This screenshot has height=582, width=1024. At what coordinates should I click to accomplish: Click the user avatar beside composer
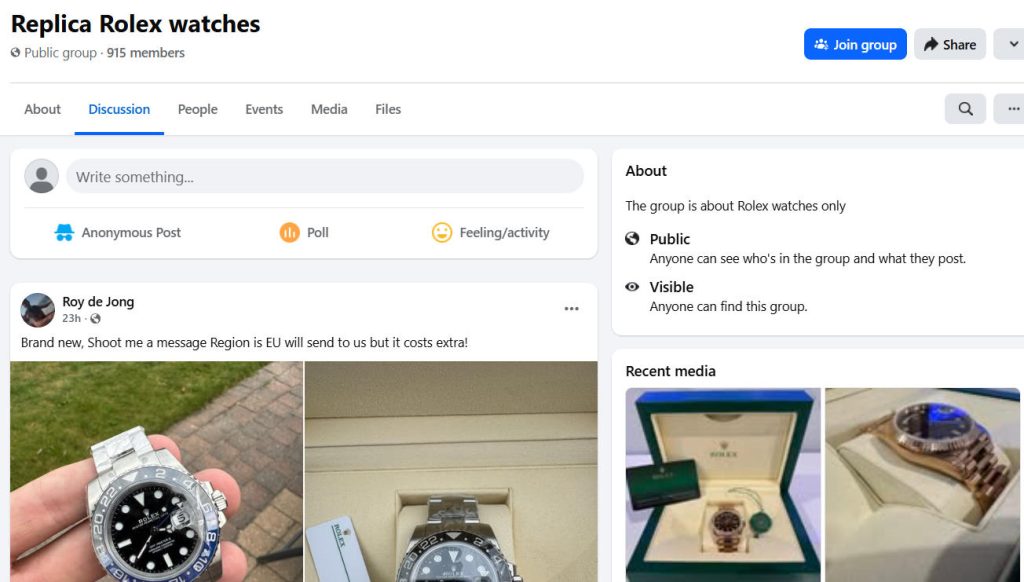tap(41, 176)
